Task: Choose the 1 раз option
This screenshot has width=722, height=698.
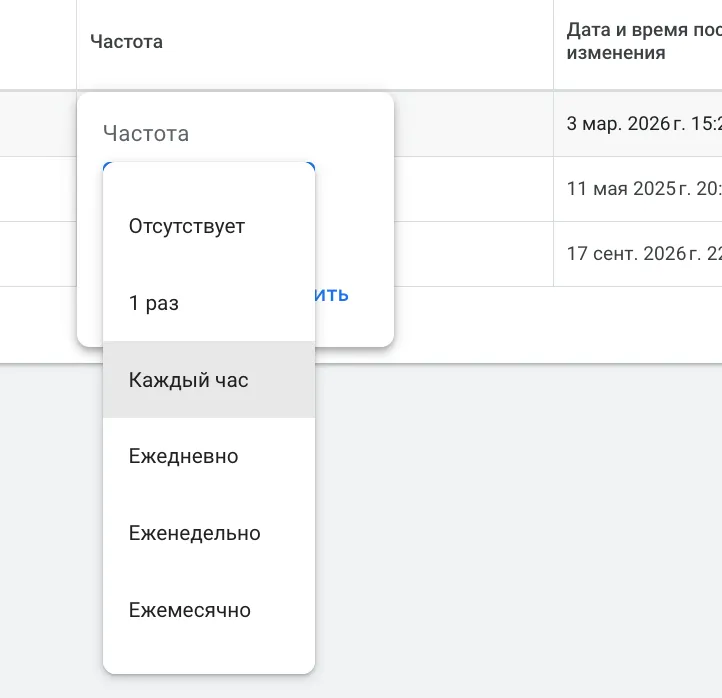Action: [209, 303]
